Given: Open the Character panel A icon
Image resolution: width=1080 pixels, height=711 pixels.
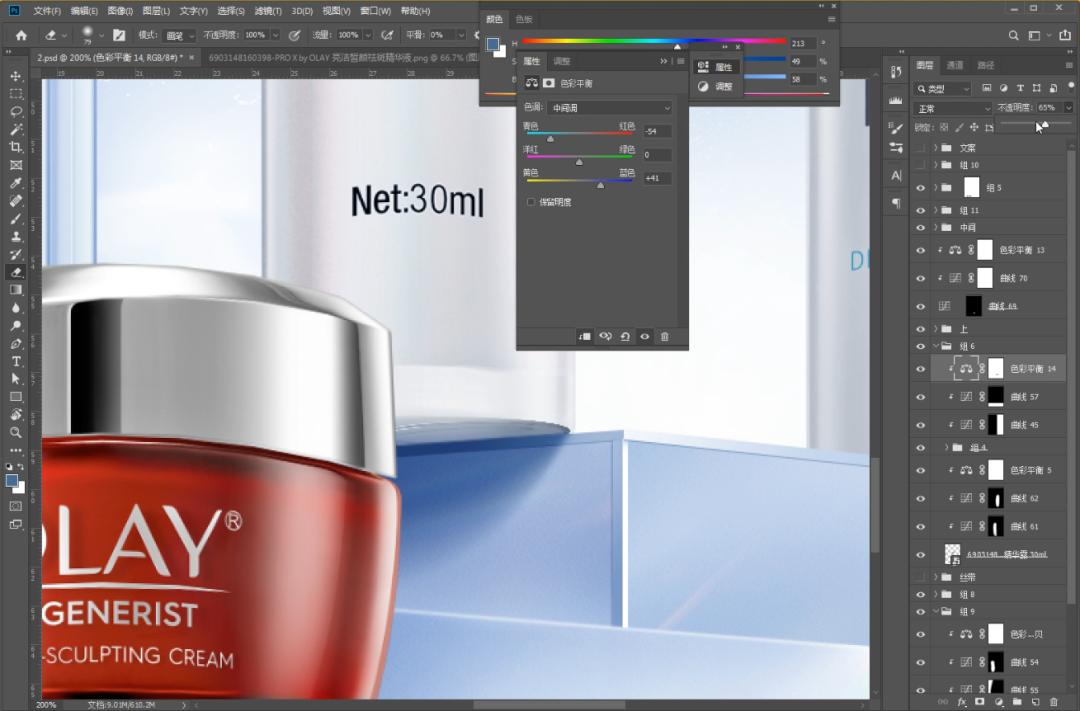Looking at the screenshot, I should tap(896, 175).
